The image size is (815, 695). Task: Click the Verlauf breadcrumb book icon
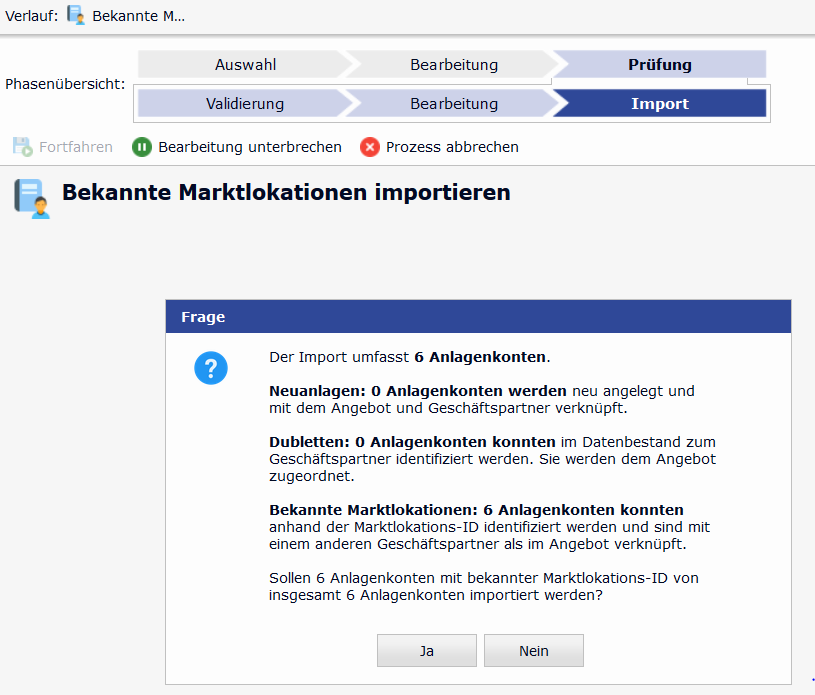pyautogui.click(x=76, y=15)
